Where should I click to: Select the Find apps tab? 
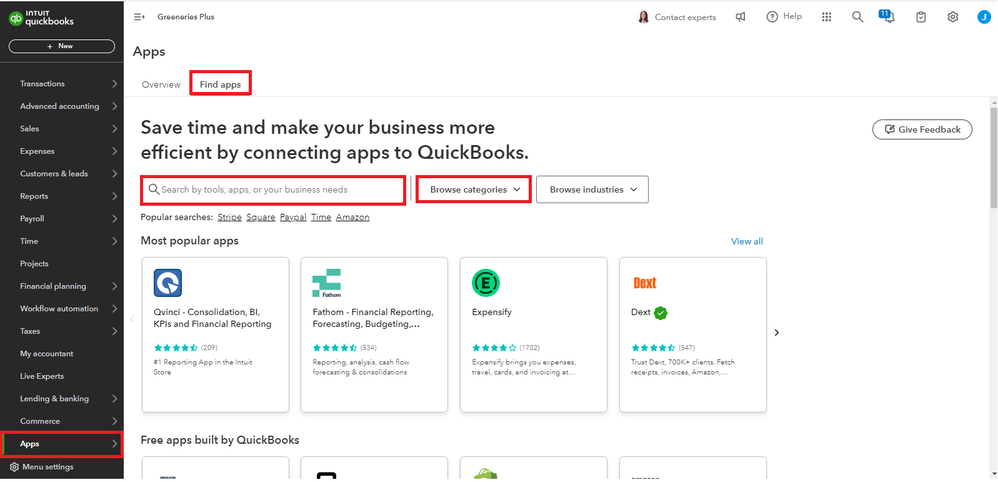pyautogui.click(x=220, y=85)
